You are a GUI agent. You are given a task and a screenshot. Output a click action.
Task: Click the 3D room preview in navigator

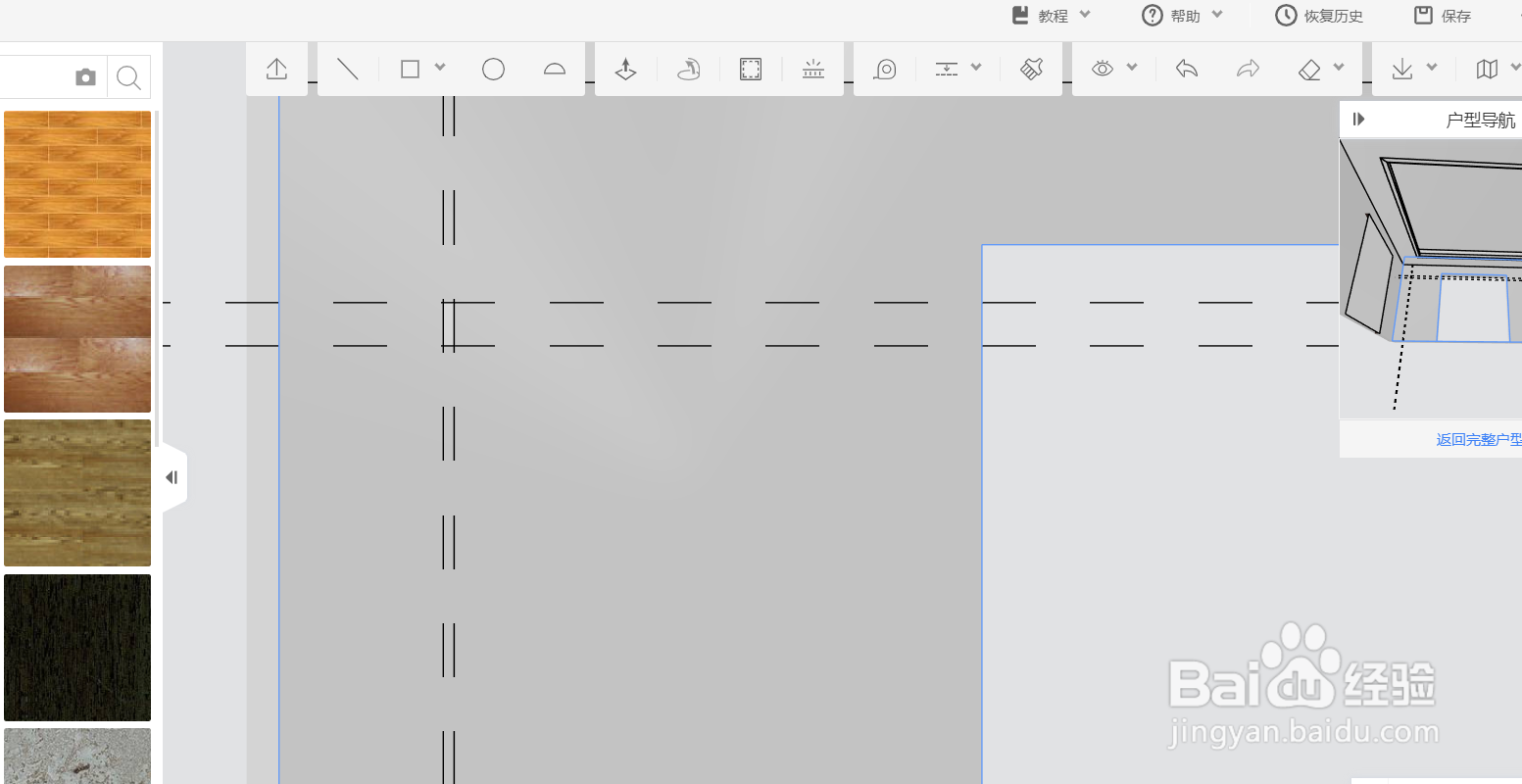click(x=1431, y=278)
